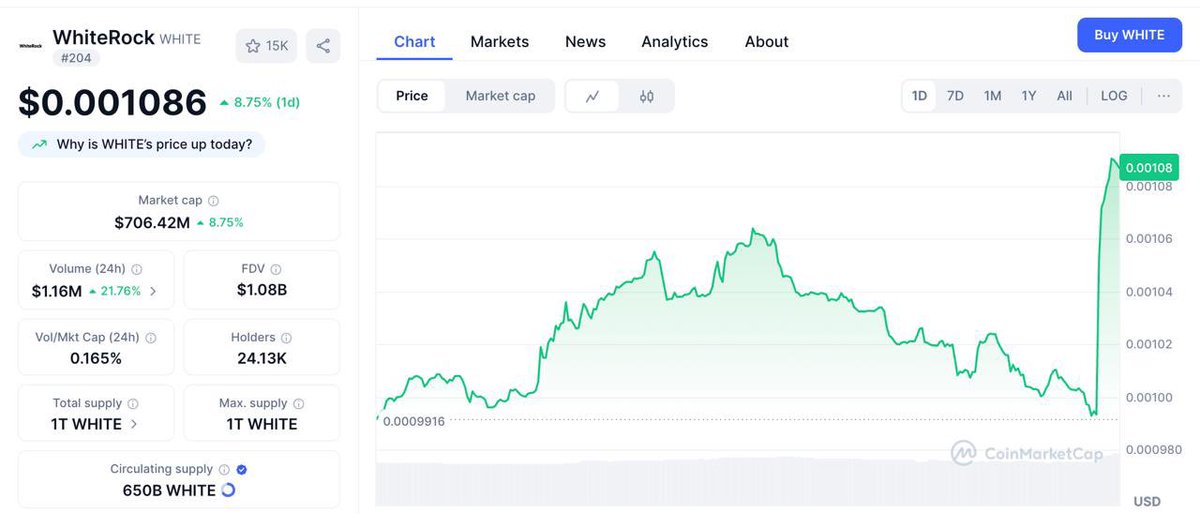Show Vol/Mkt Cap (24h) info icon
Image resolution: width=1200 pixels, height=514 pixels.
152,338
